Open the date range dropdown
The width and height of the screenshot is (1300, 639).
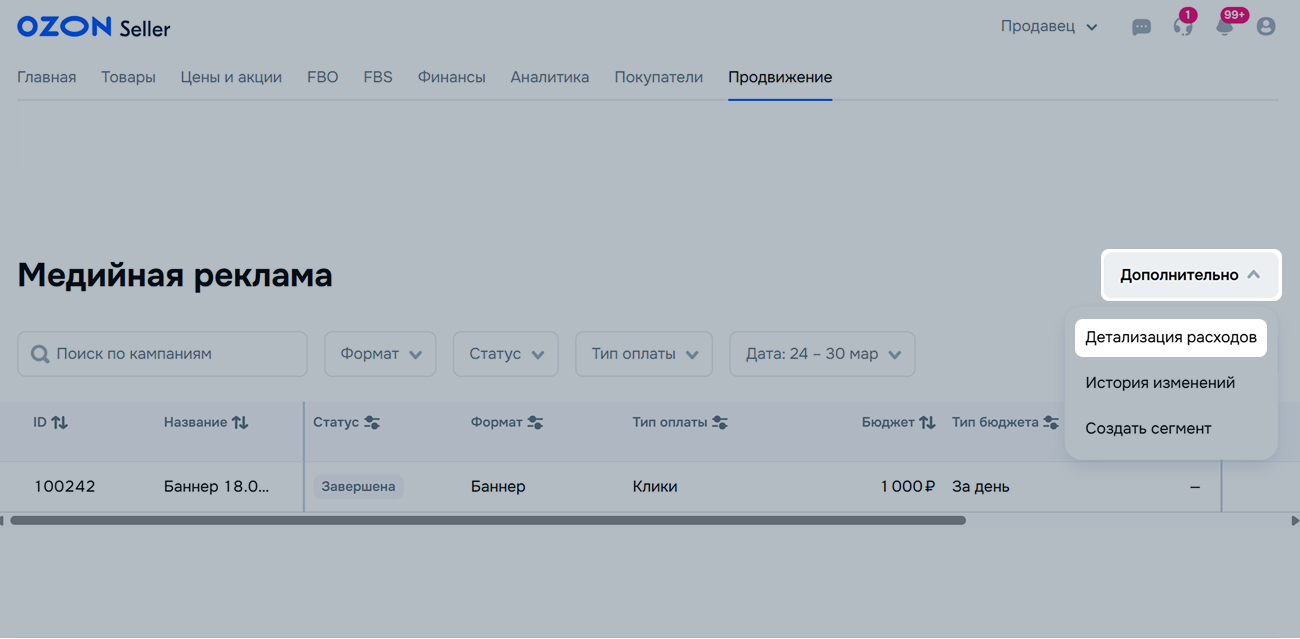click(x=822, y=354)
